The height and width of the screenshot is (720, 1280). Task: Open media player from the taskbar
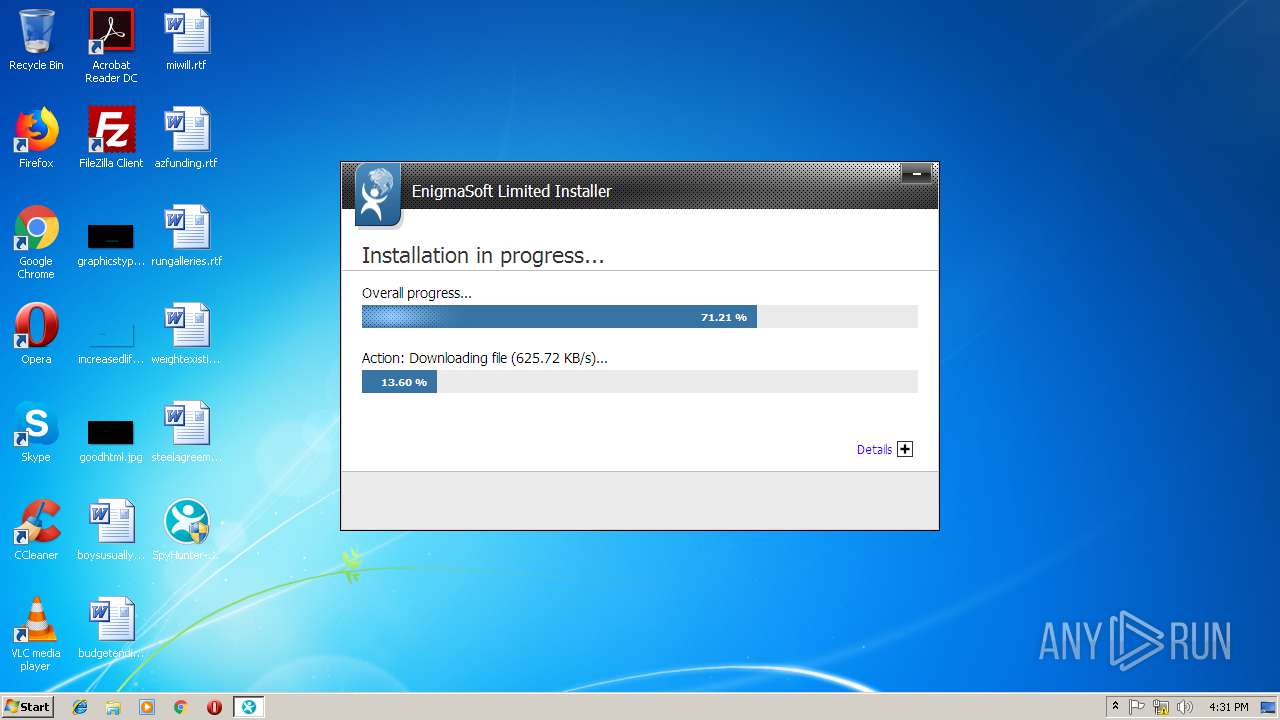click(x=147, y=707)
